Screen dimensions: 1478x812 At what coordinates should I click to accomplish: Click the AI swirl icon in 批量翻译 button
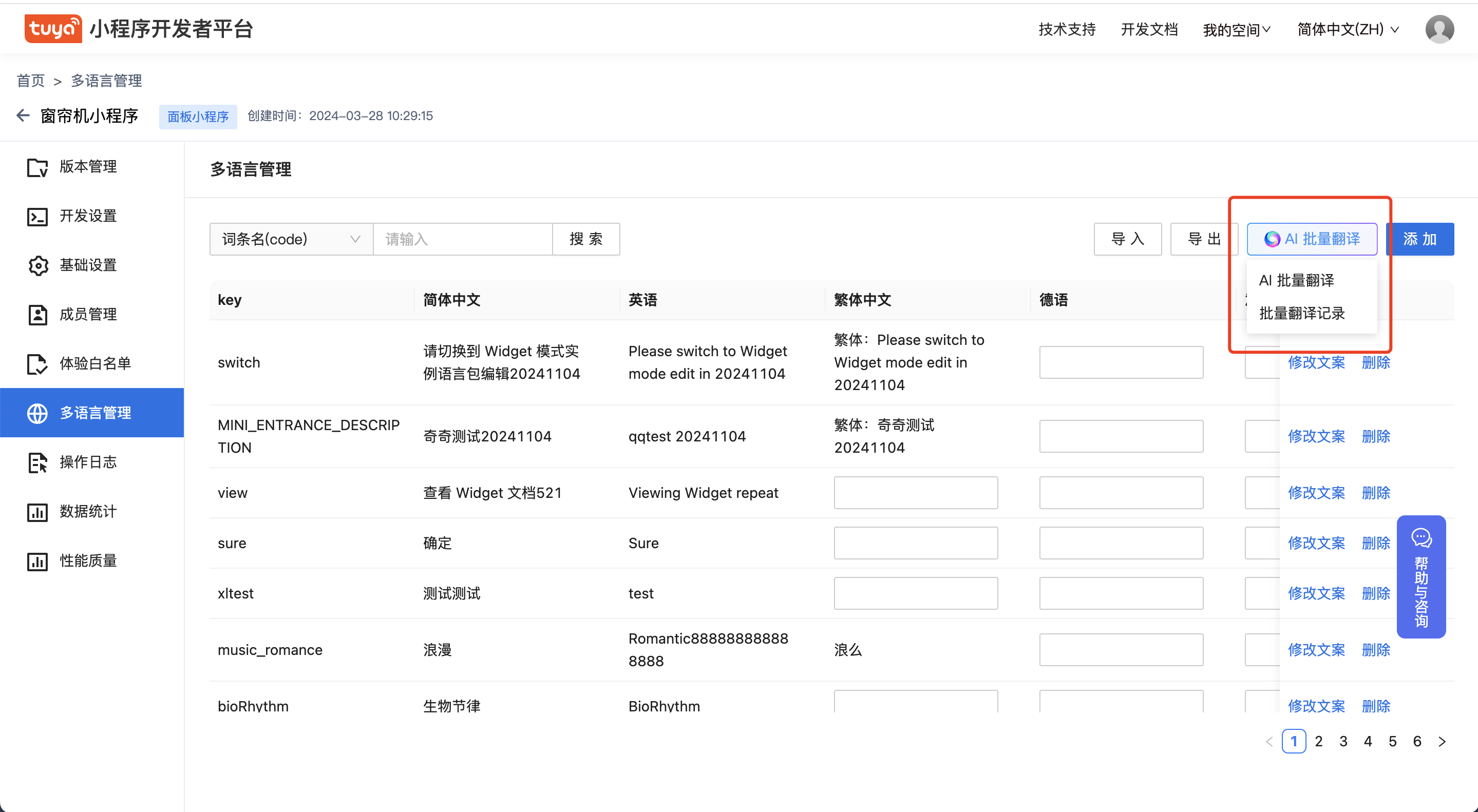(x=1272, y=239)
